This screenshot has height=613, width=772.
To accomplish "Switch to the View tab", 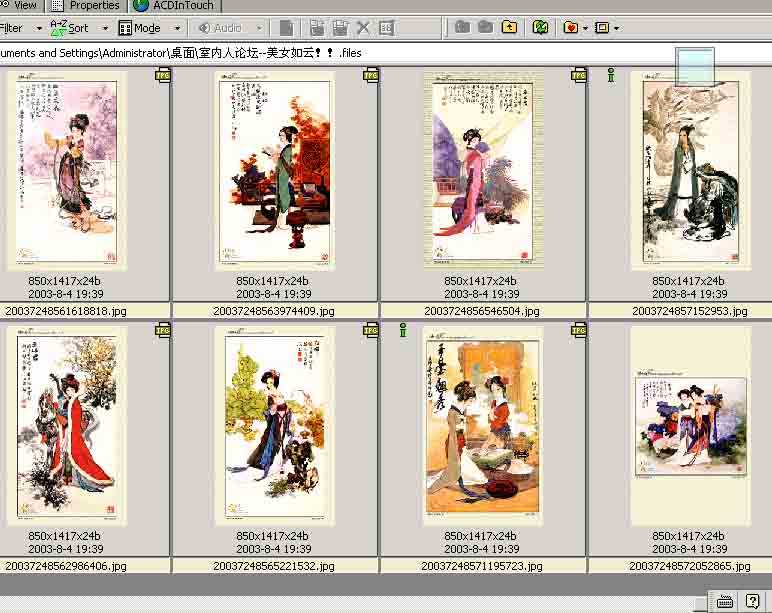I will click(22, 5).
